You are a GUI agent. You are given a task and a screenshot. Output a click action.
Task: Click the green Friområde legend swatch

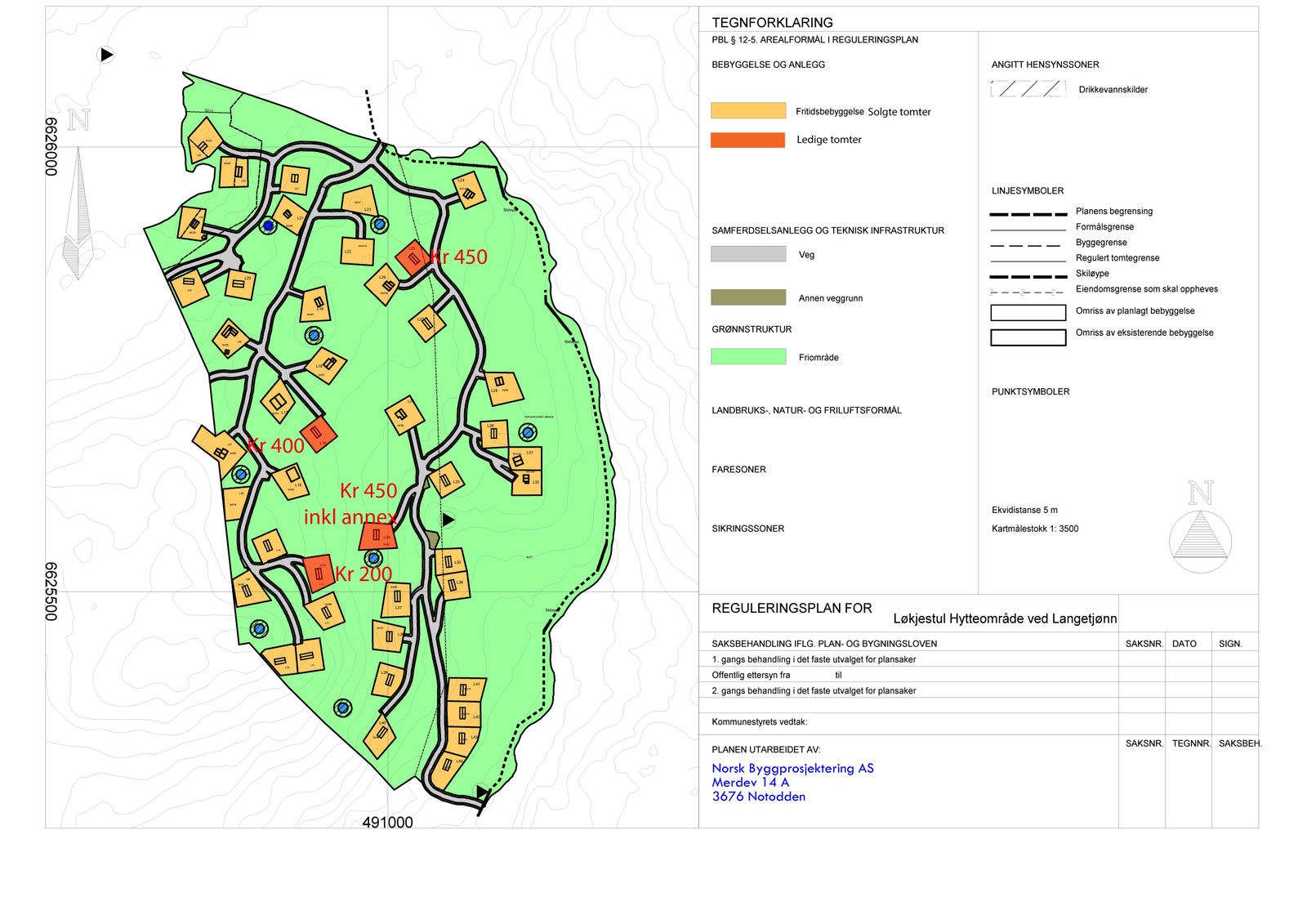pyautogui.click(x=748, y=356)
